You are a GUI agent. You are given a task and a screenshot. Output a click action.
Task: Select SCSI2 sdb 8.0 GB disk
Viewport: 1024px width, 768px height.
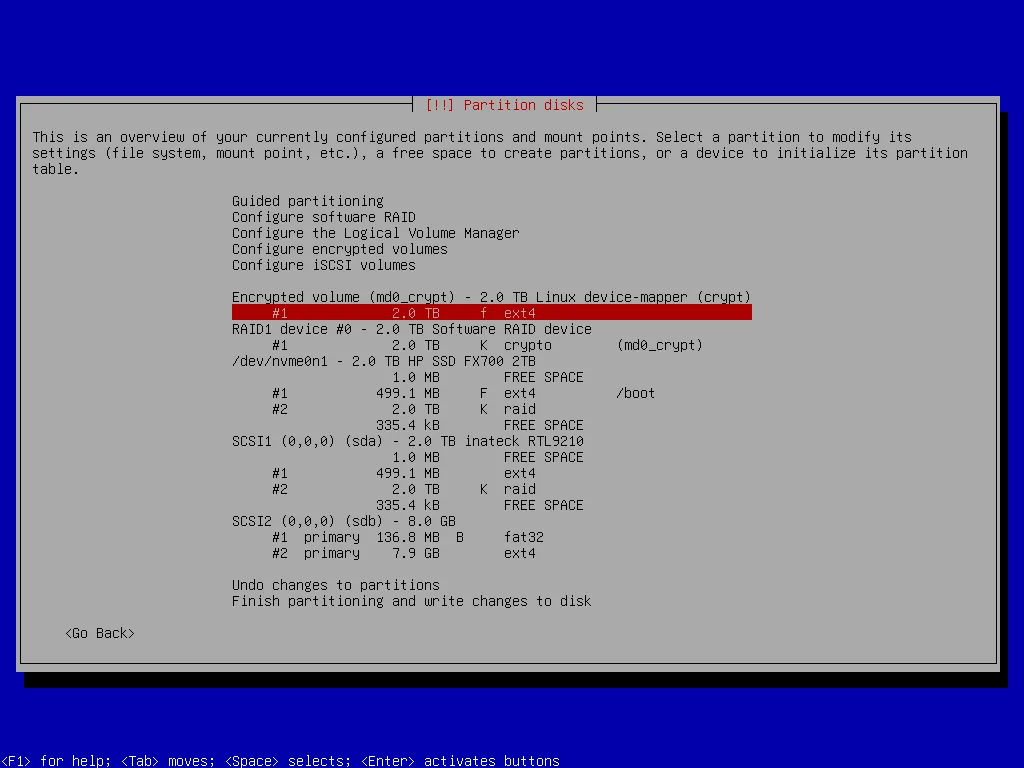pos(343,521)
